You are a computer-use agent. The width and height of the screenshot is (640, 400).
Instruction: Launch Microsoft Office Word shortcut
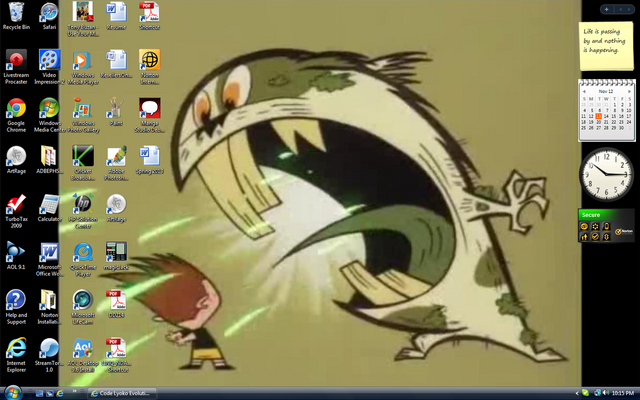(x=49, y=259)
